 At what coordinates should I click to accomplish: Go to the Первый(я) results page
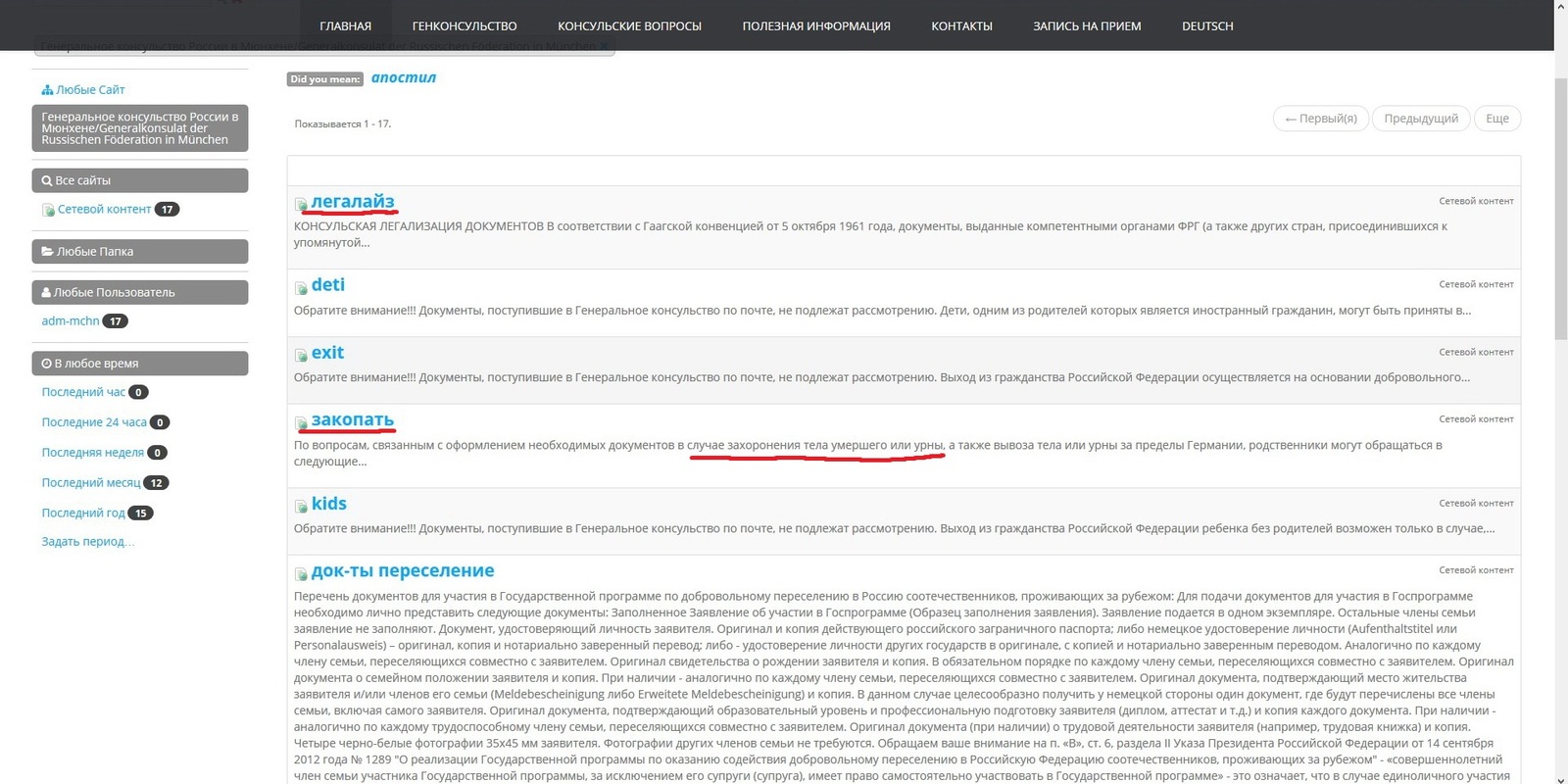[x=1320, y=119]
